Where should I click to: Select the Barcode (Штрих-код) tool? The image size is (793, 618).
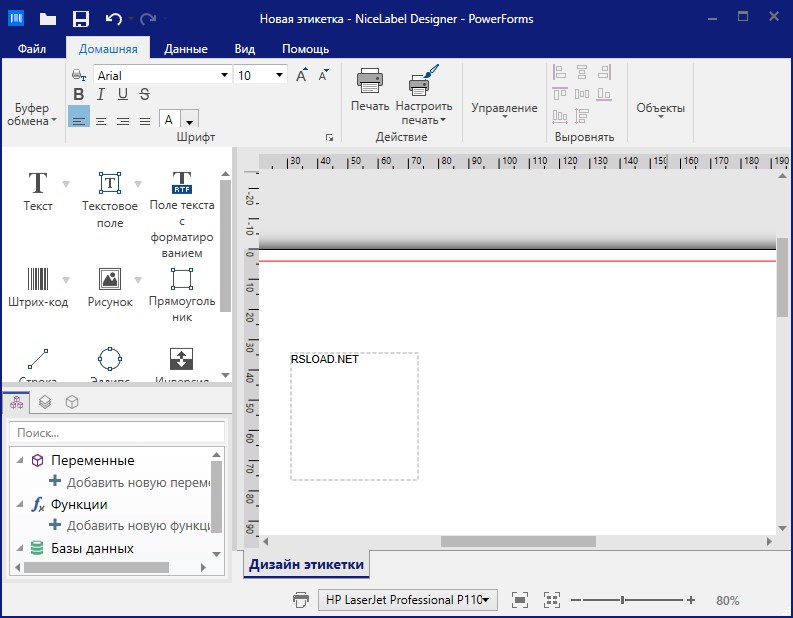[x=38, y=286]
